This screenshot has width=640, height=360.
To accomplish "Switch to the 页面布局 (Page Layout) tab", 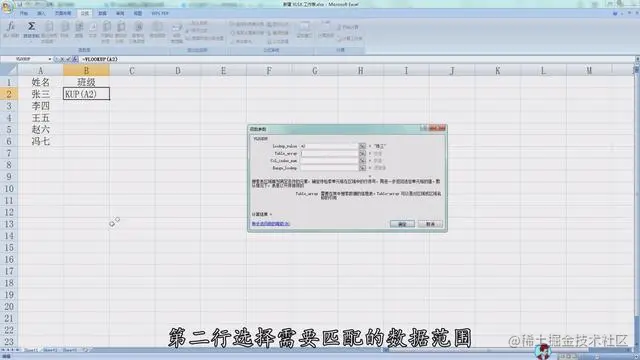I will click(63, 13).
